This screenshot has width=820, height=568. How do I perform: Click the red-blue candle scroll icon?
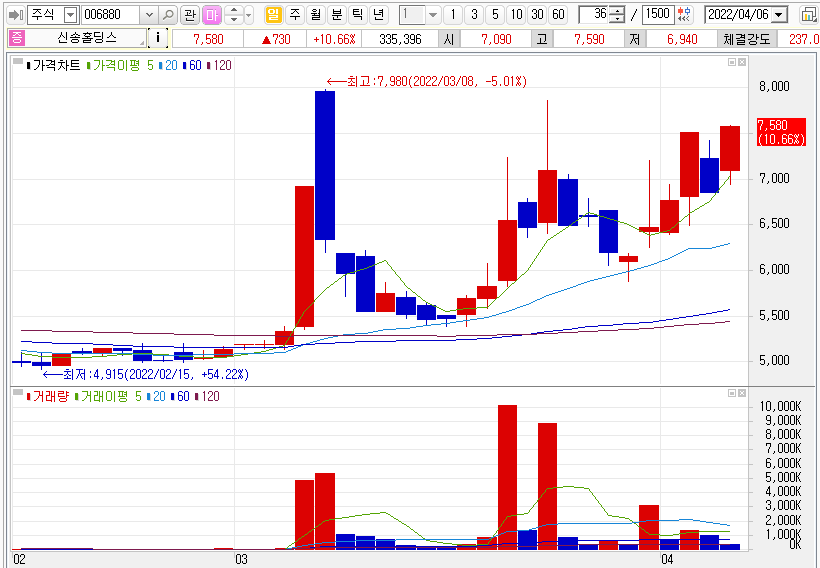pyautogui.click(x=684, y=15)
